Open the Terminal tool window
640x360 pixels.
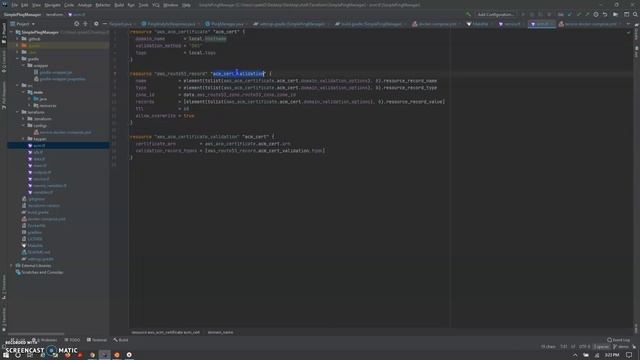pyautogui.click(x=97, y=340)
